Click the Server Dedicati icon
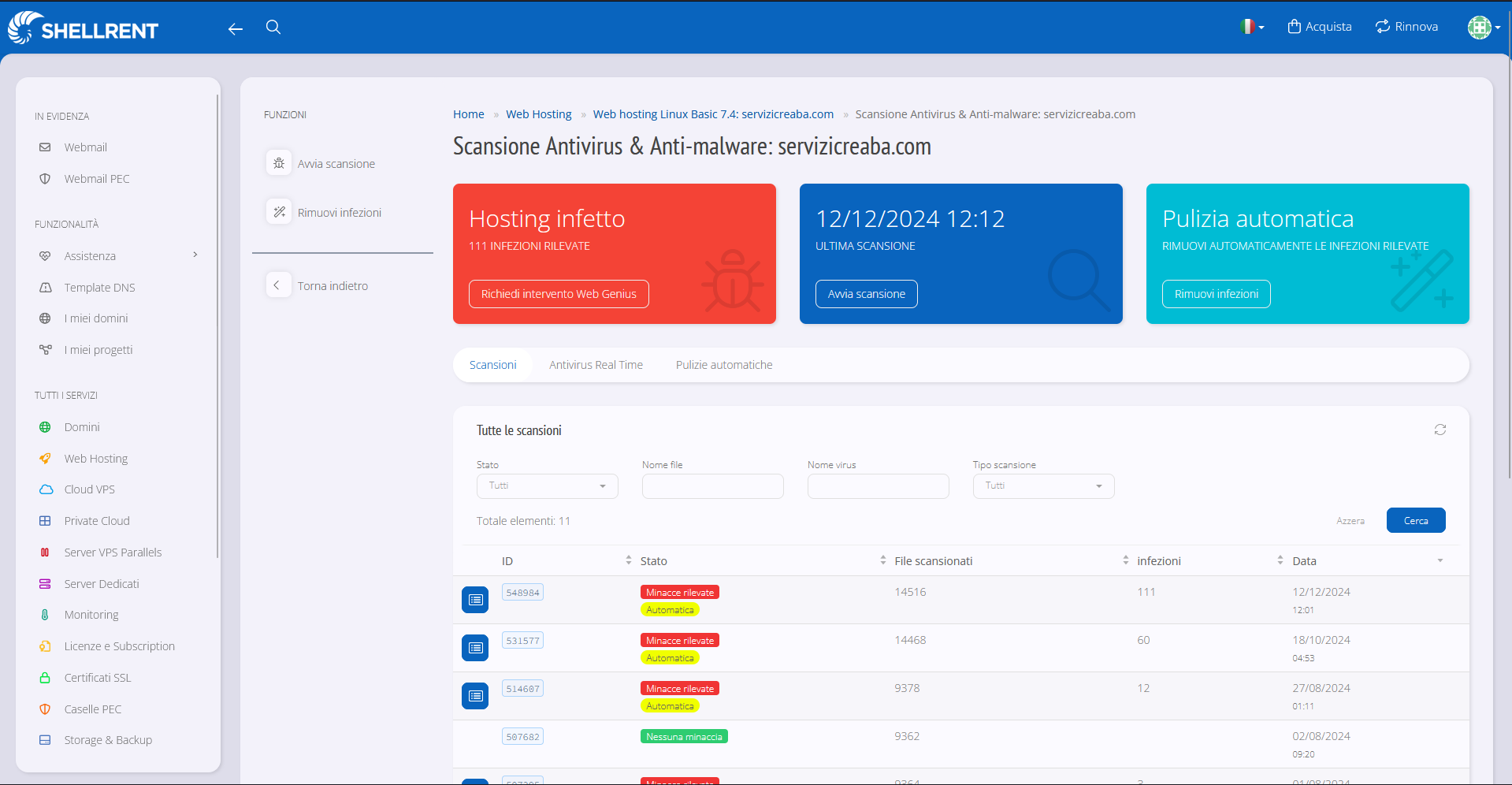The width and height of the screenshot is (1512, 785). (45, 584)
